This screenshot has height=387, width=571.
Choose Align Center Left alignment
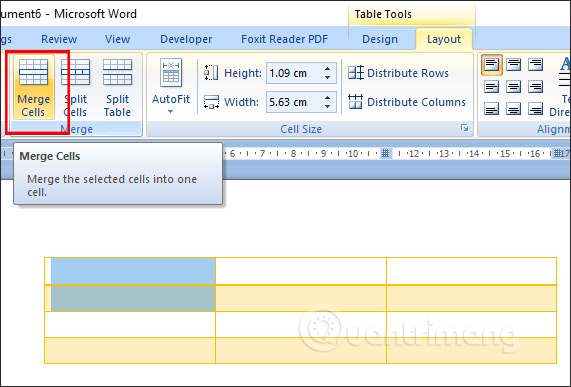(492, 87)
